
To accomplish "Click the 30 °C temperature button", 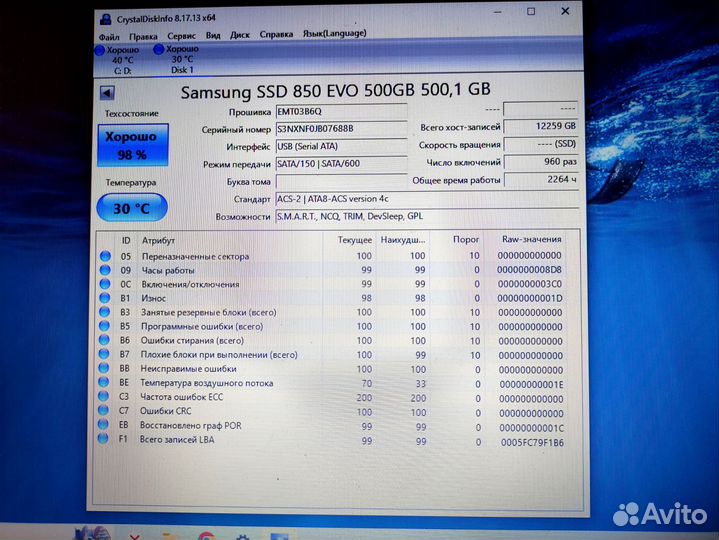I will [x=132, y=208].
